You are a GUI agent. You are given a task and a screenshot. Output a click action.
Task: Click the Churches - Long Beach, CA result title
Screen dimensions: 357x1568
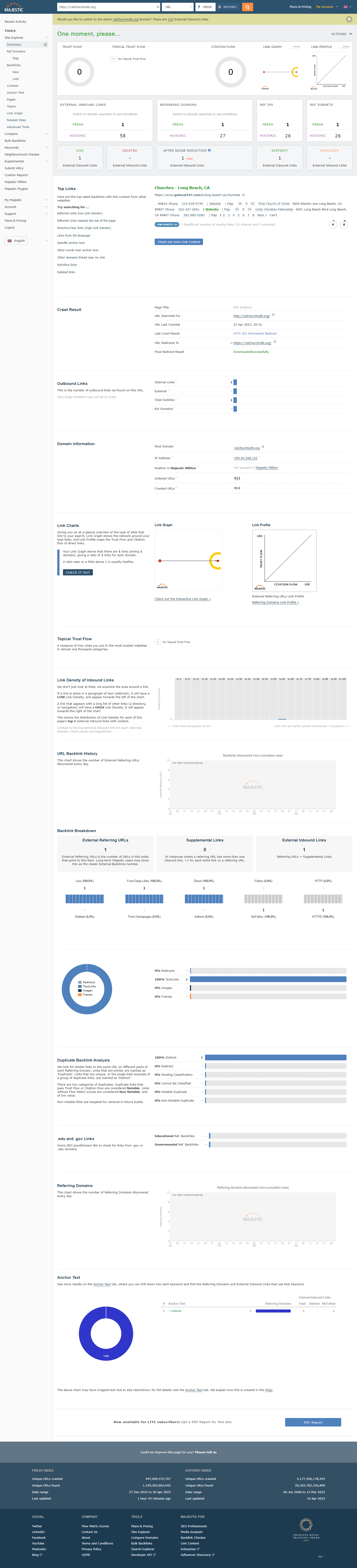click(x=182, y=188)
